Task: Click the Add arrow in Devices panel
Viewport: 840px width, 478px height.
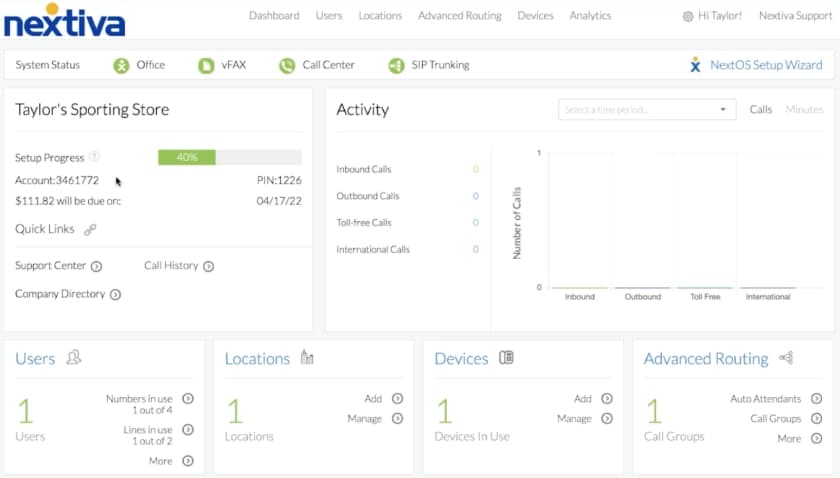Action: pos(607,399)
